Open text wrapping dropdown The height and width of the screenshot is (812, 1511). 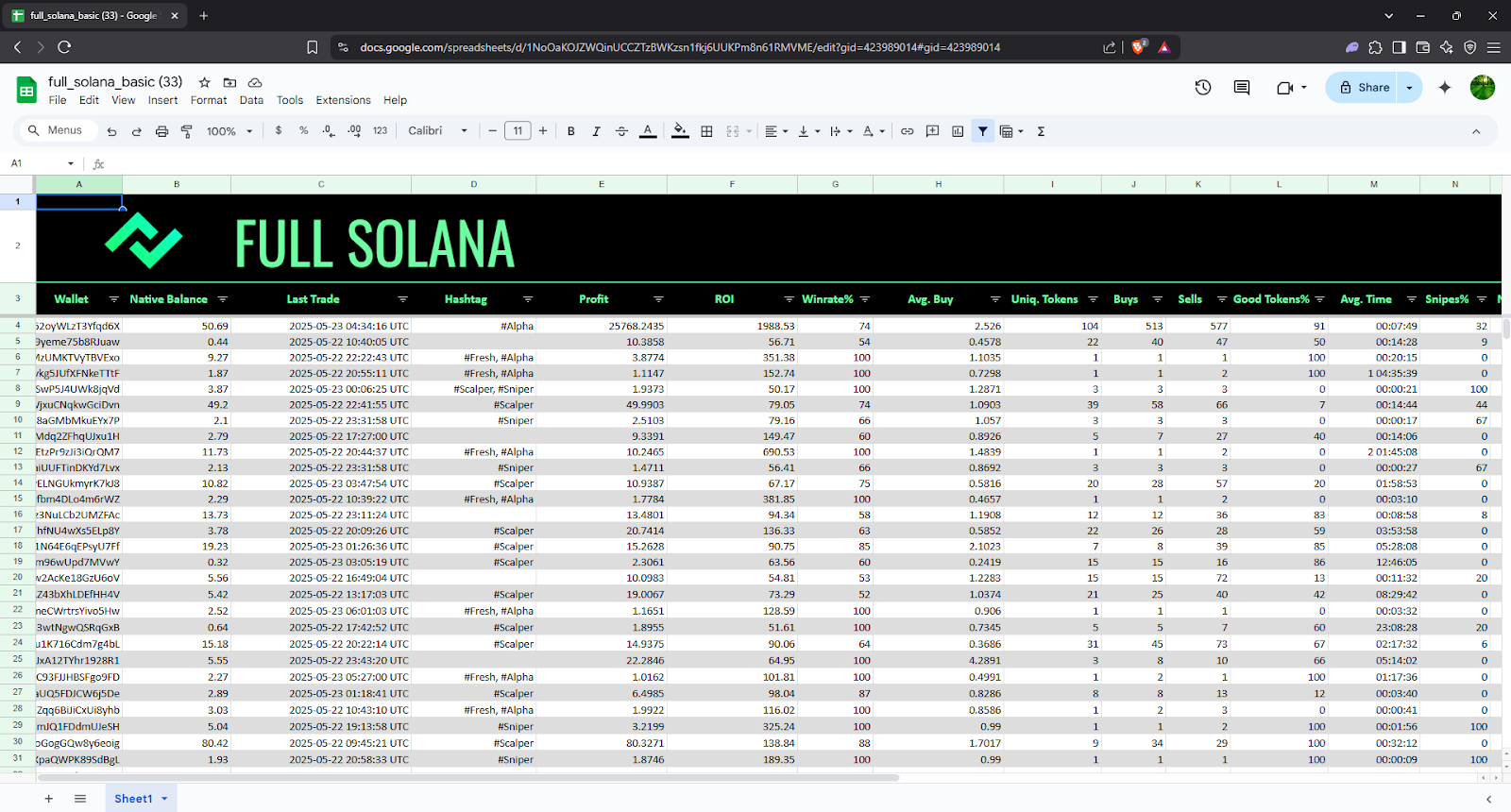[x=840, y=131]
